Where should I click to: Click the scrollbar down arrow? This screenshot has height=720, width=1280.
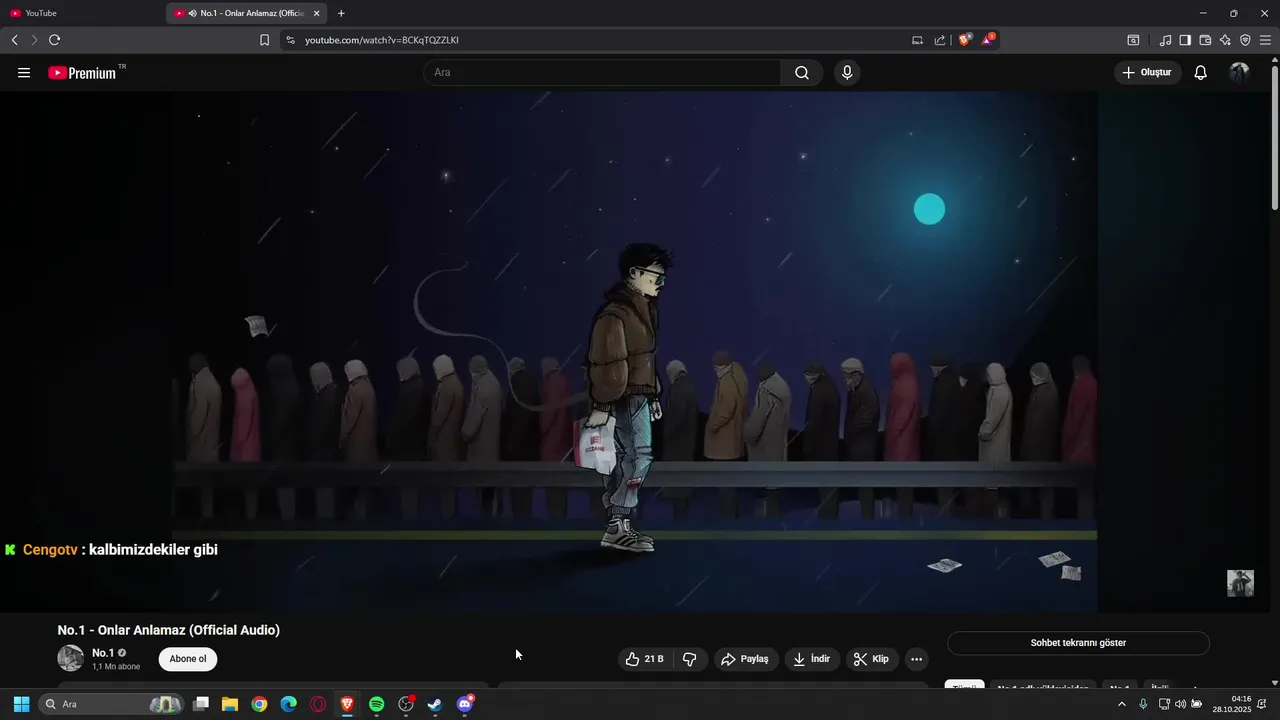click(x=1274, y=683)
